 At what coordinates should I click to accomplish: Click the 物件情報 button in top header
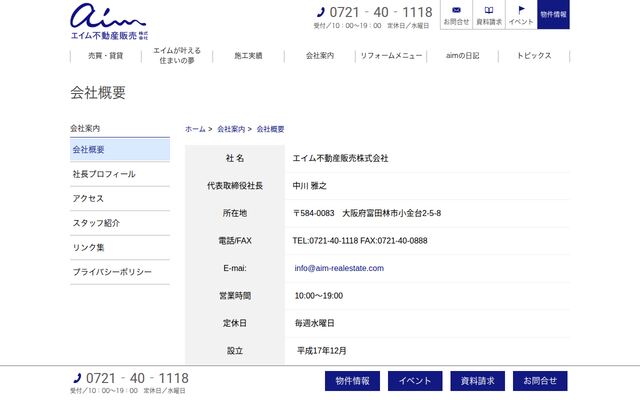tap(553, 14)
